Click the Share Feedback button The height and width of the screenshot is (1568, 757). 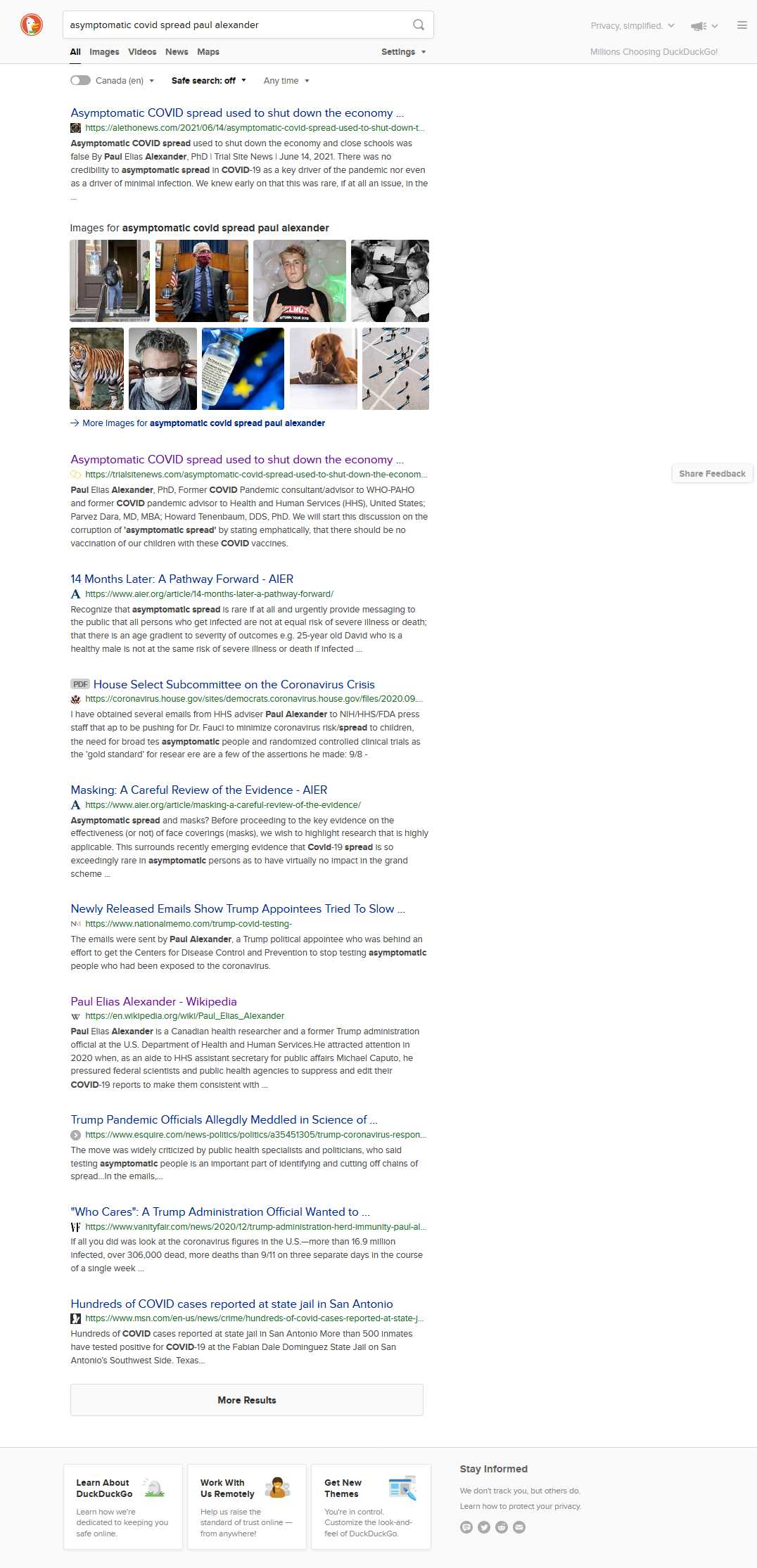(x=712, y=474)
